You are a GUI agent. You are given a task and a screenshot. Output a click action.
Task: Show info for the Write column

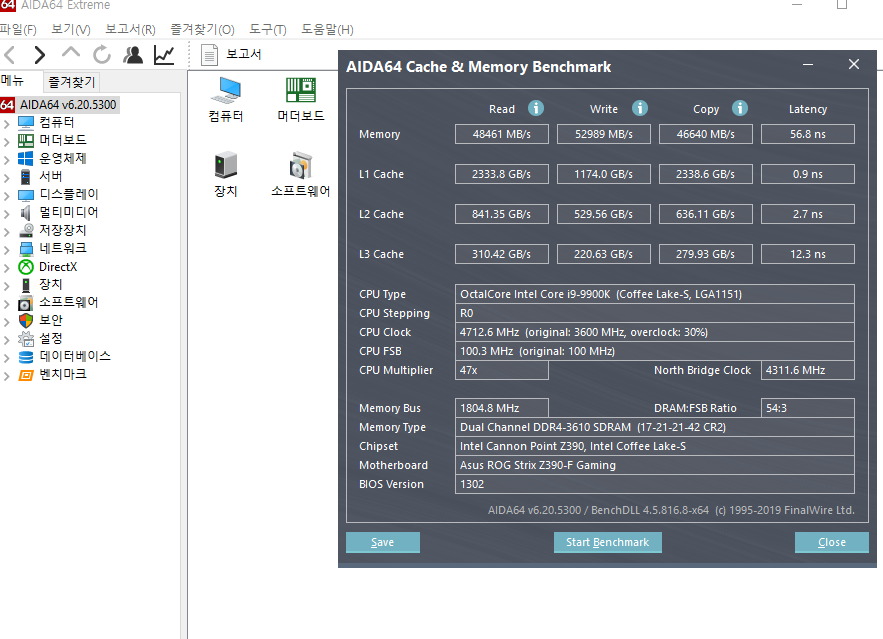click(640, 108)
